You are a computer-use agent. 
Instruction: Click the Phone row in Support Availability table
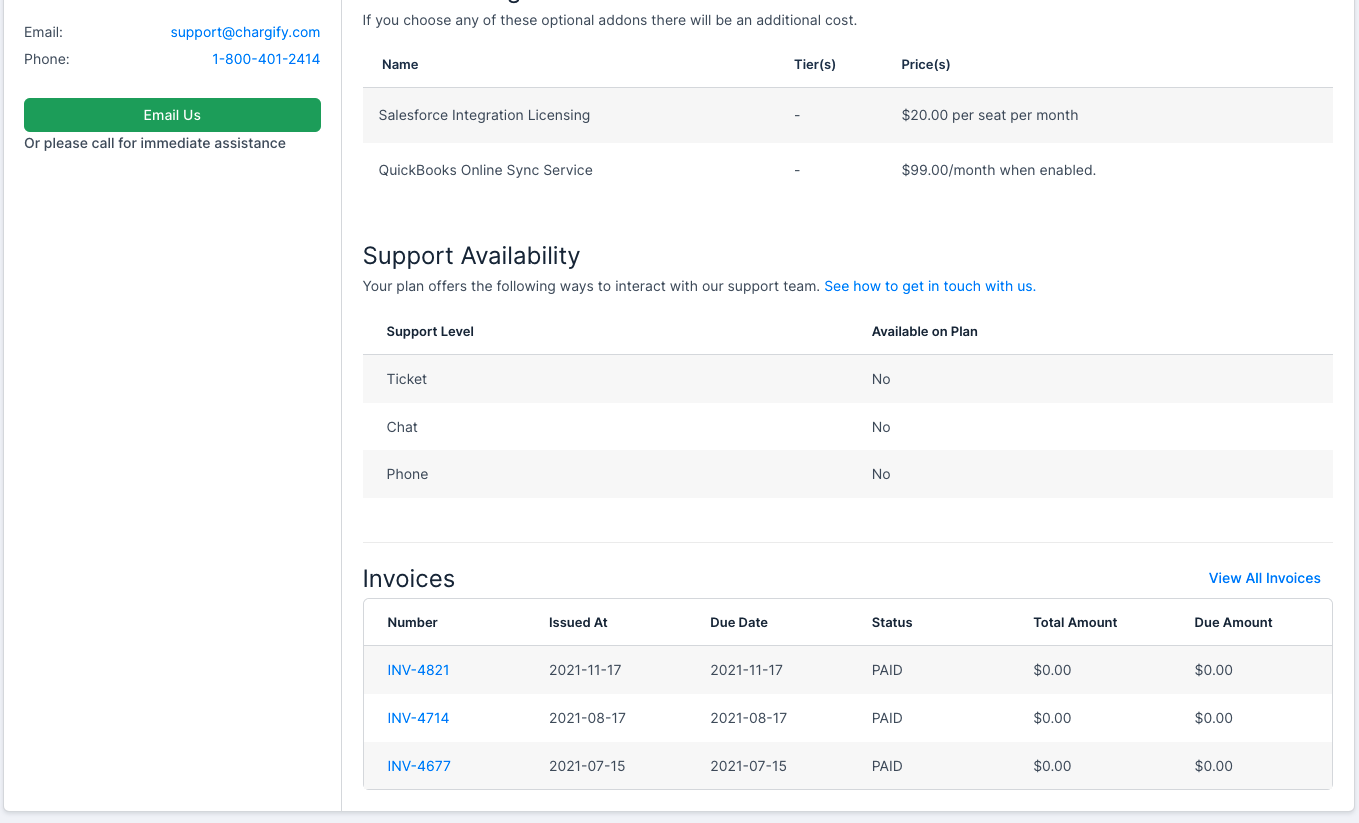pos(407,474)
